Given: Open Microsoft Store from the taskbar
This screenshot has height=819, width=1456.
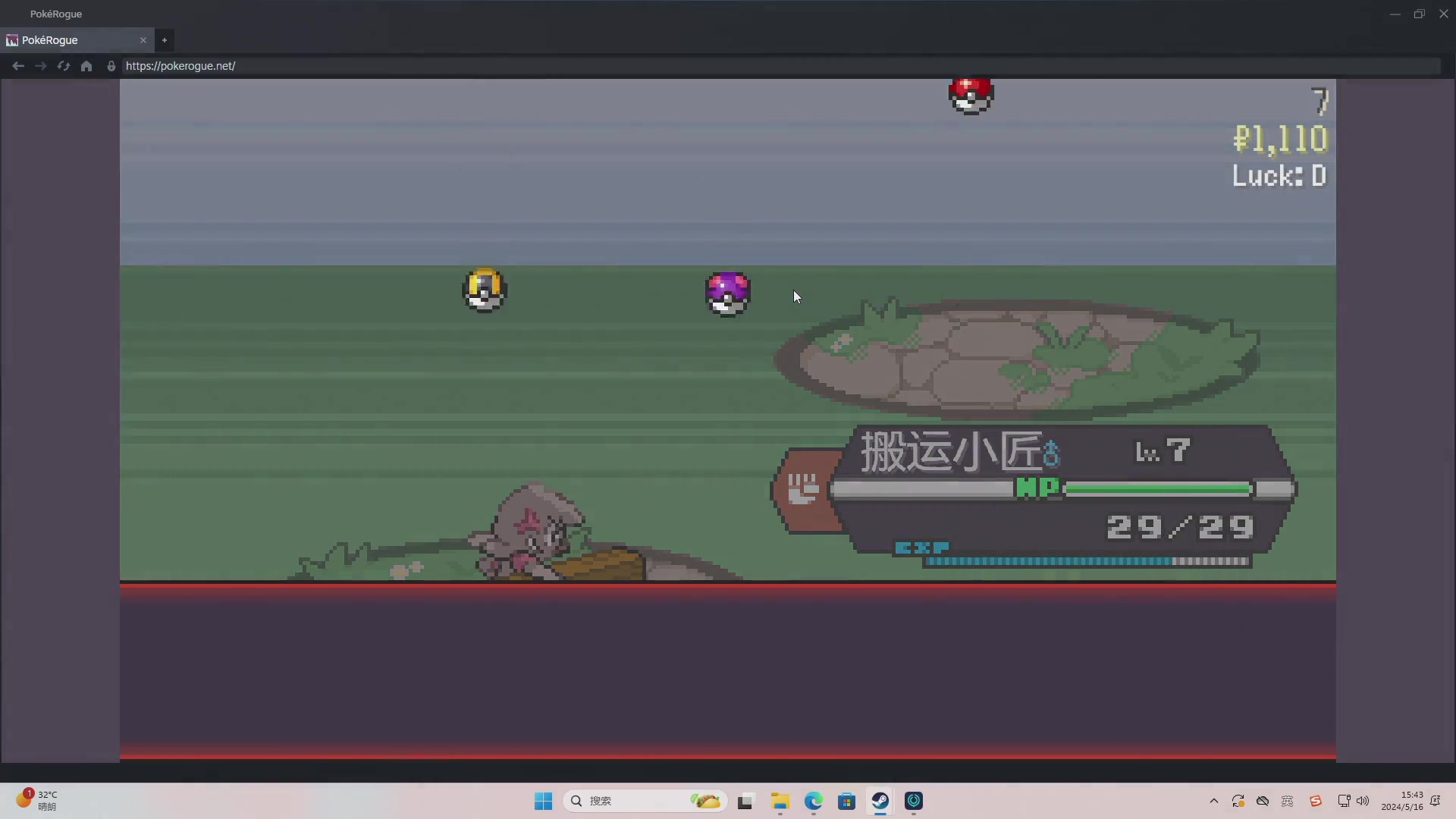Looking at the screenshot, I should click(847, 801).
